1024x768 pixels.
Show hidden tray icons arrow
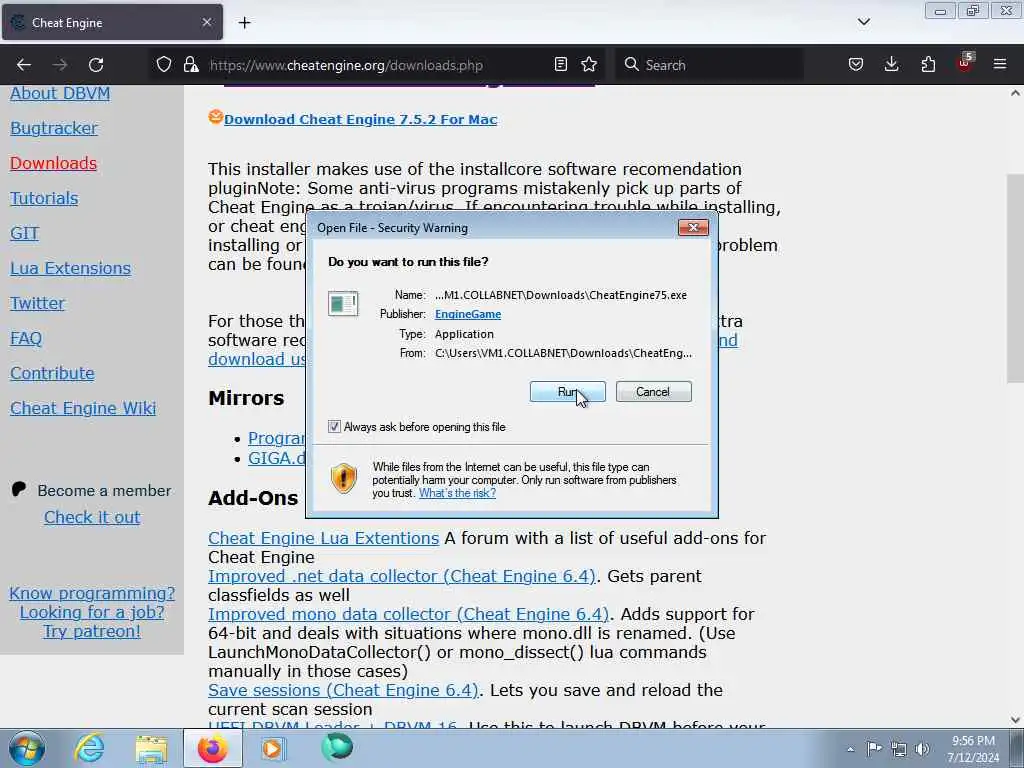850,749
